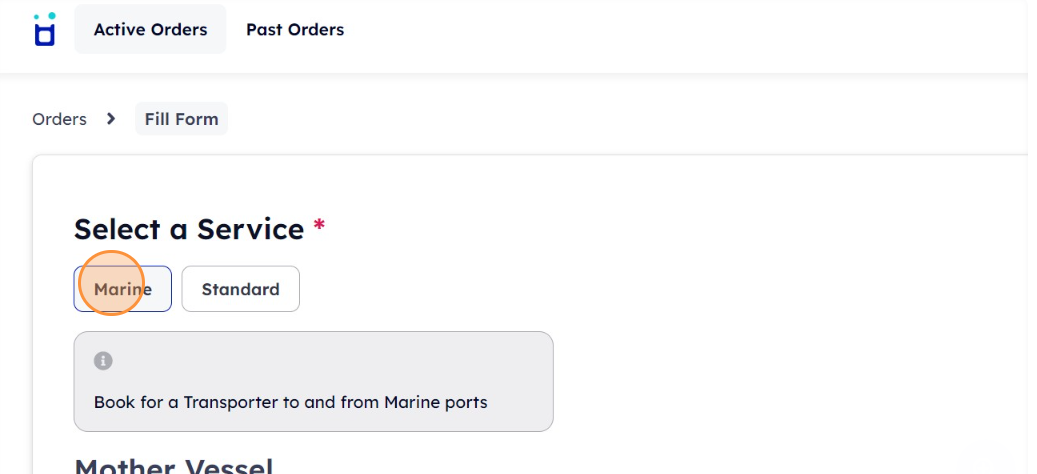Click the blue company logo icon
Screen dimensions: 1037x474
pyautogui.click(x=44, y=29)
